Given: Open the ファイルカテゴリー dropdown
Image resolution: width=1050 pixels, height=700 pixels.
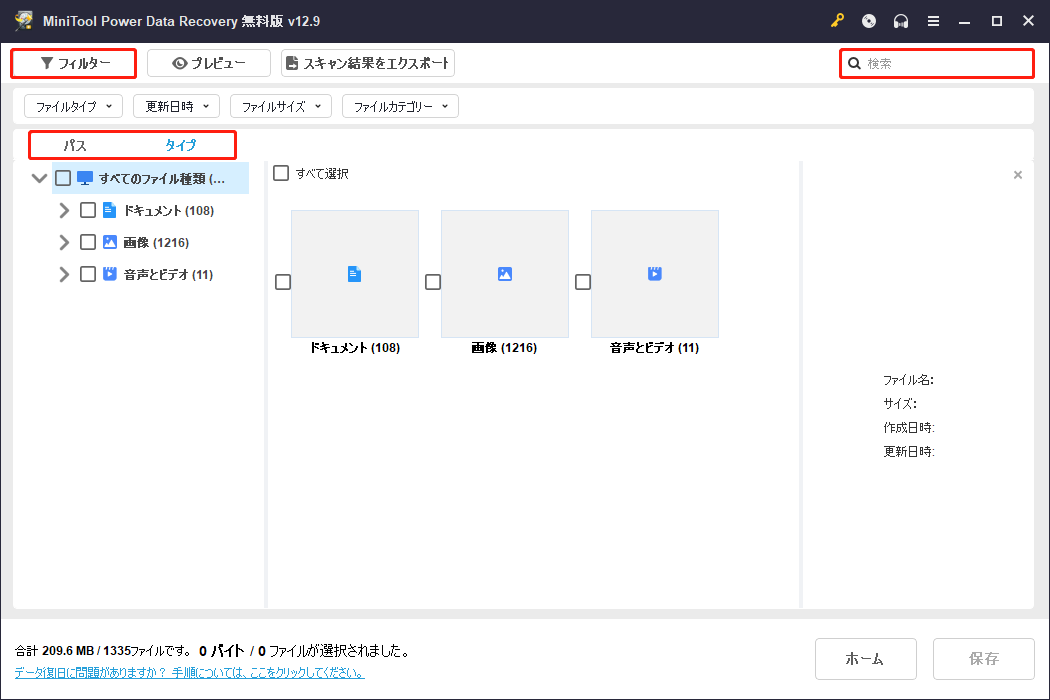Looking at the screenshot, I should [400, 106].
